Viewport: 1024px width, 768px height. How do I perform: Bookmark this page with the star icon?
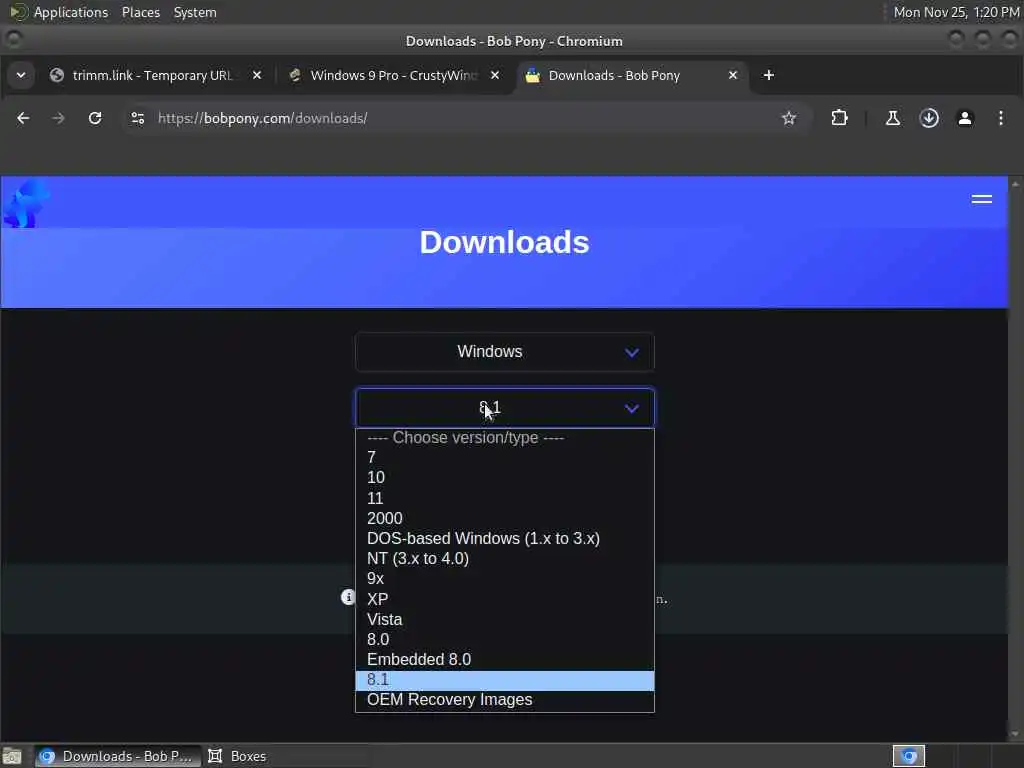(x=789, y=118)
